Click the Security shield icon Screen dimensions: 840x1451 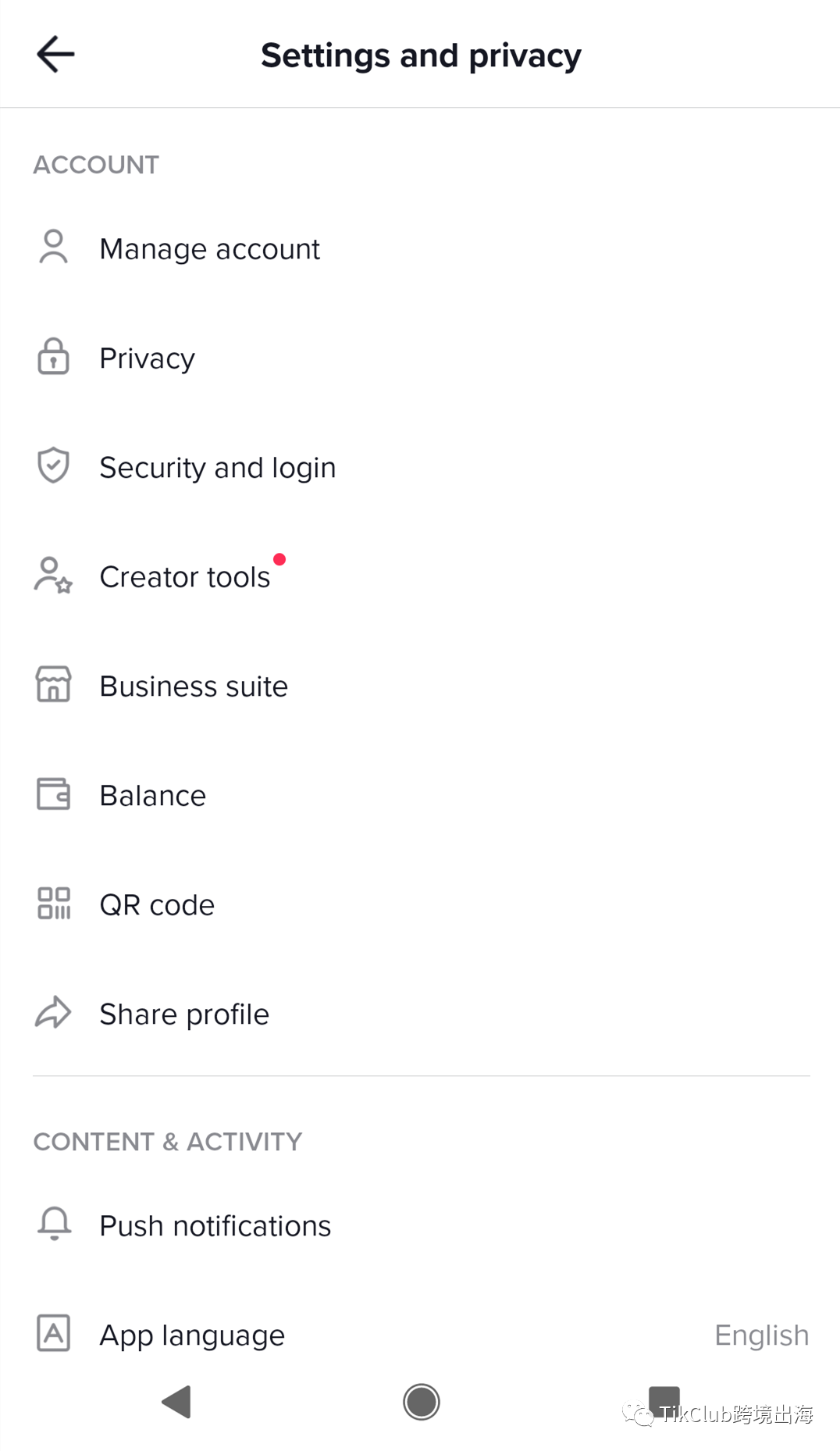click(53, 466)
